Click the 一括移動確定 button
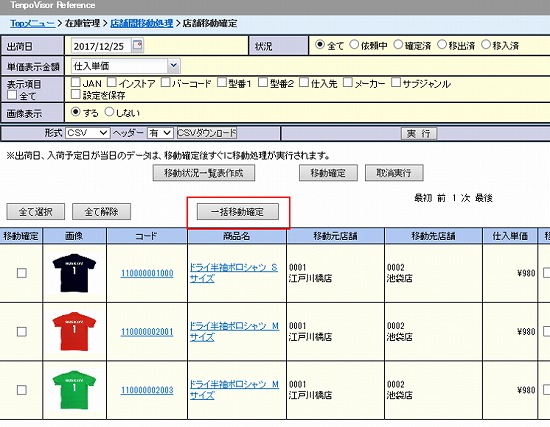Viewport: 550px width, 427px height. tap(238, 212)
